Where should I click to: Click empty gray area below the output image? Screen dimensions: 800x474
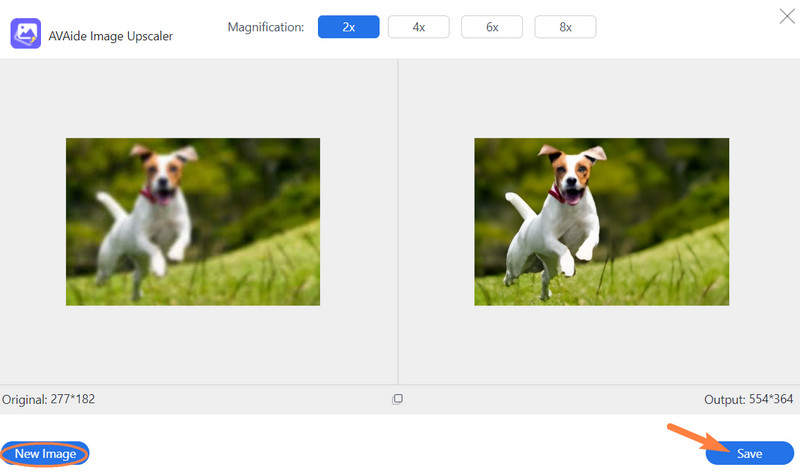[x=601, y=345]
